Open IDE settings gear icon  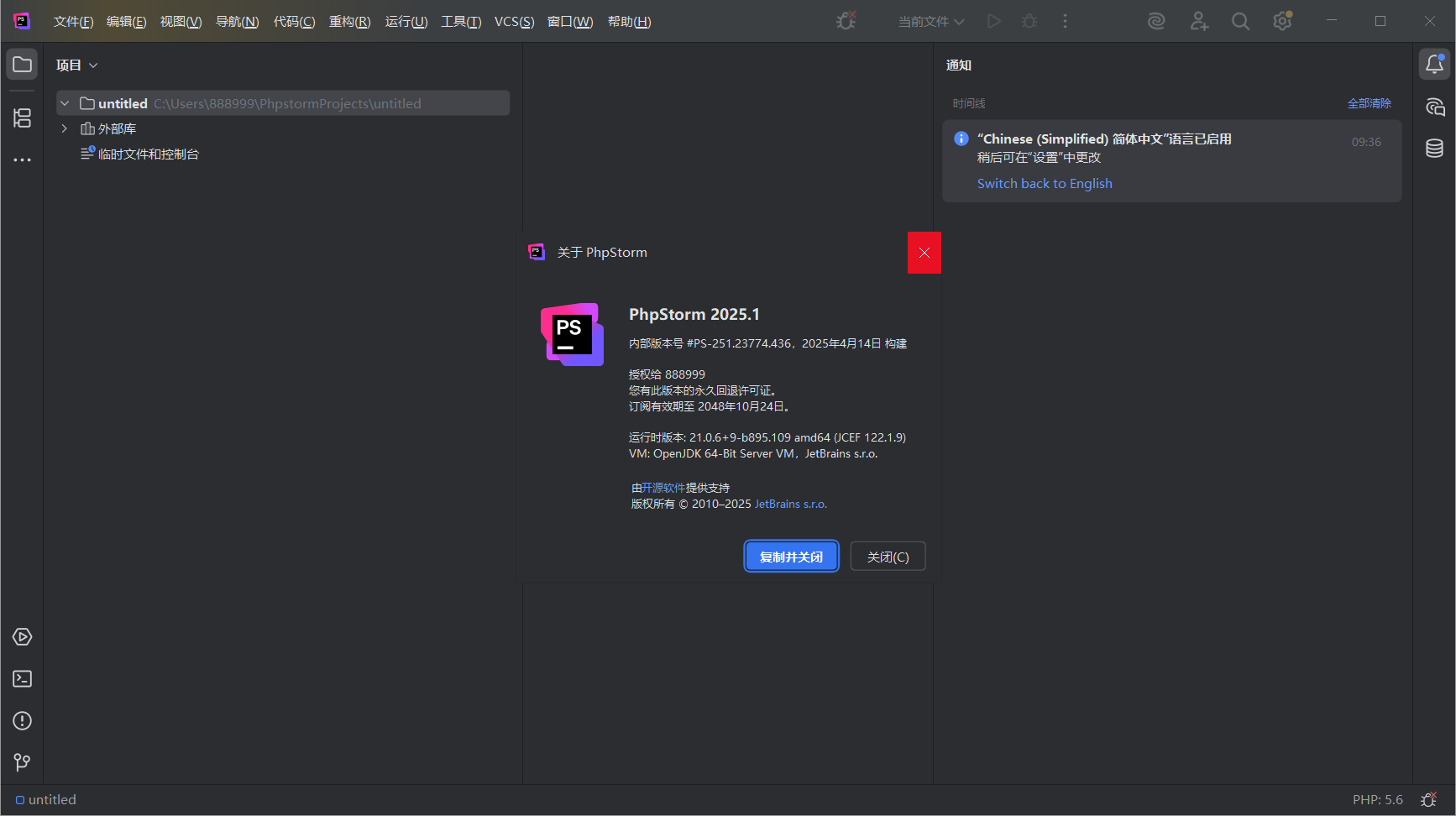1282,21
